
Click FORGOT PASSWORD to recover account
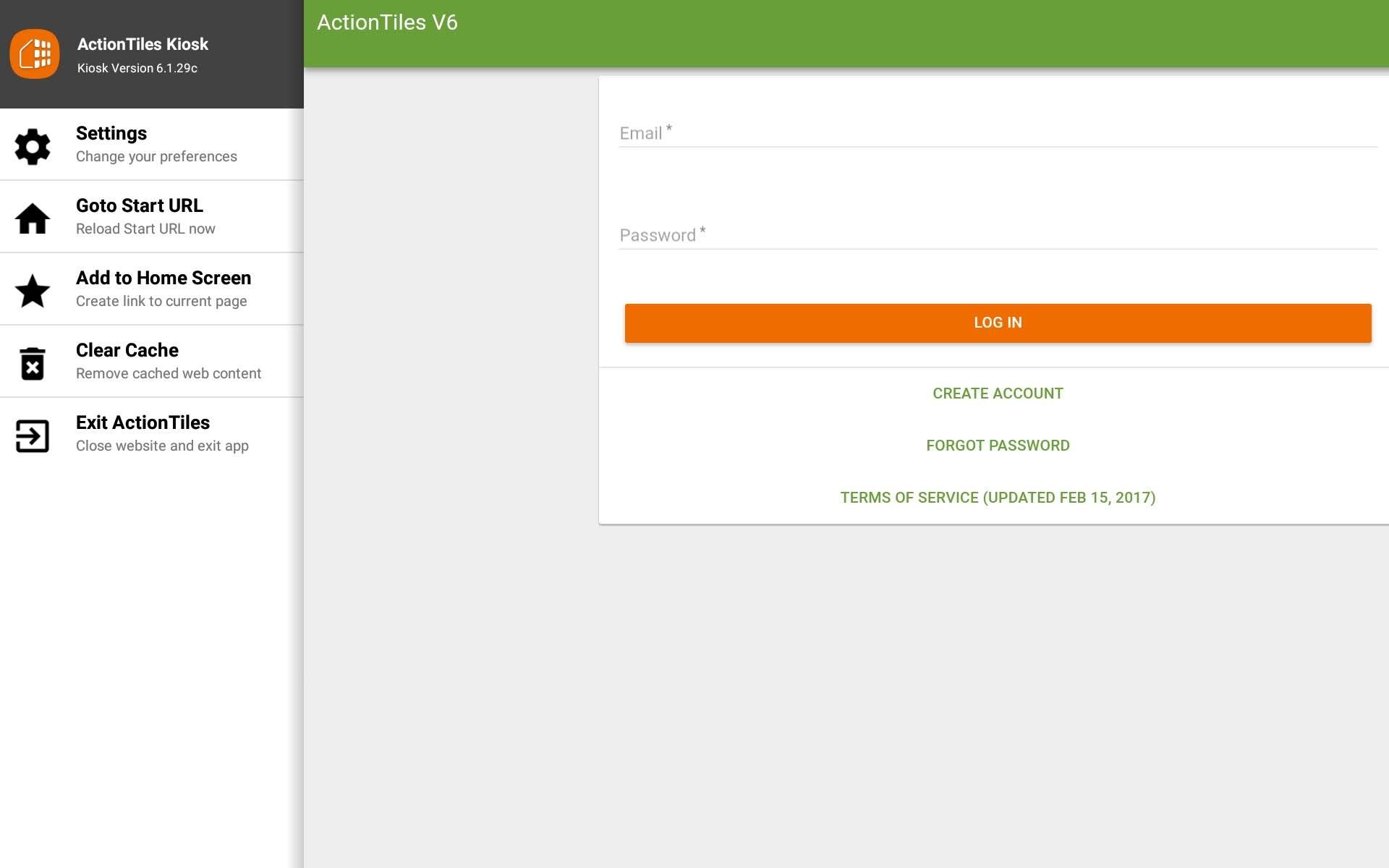click(x=998, y=445)
